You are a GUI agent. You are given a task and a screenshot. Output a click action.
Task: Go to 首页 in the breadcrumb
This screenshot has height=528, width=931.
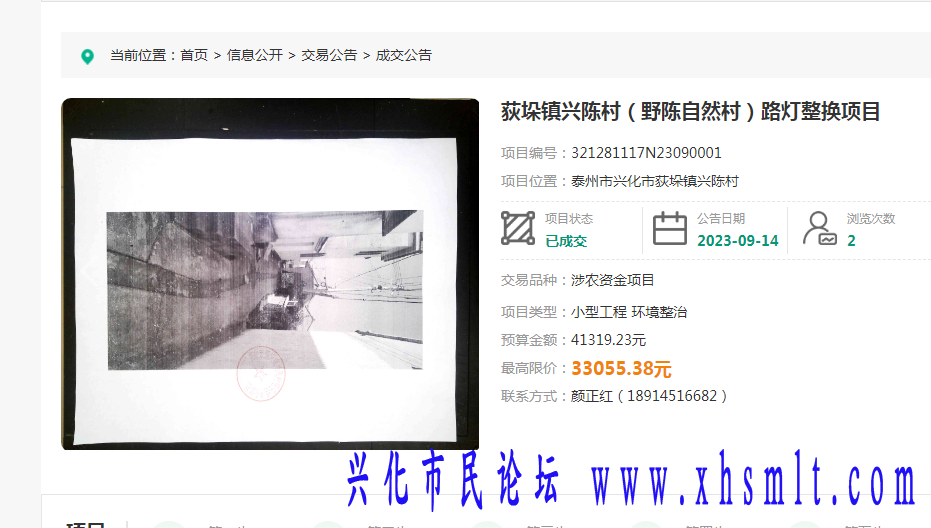tap(194, 55)
